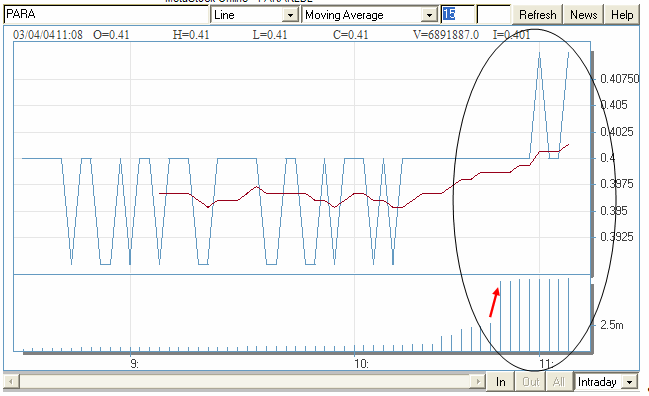
Task: Click the 0.405 price axis label
Action: click(x=614, y=105)
